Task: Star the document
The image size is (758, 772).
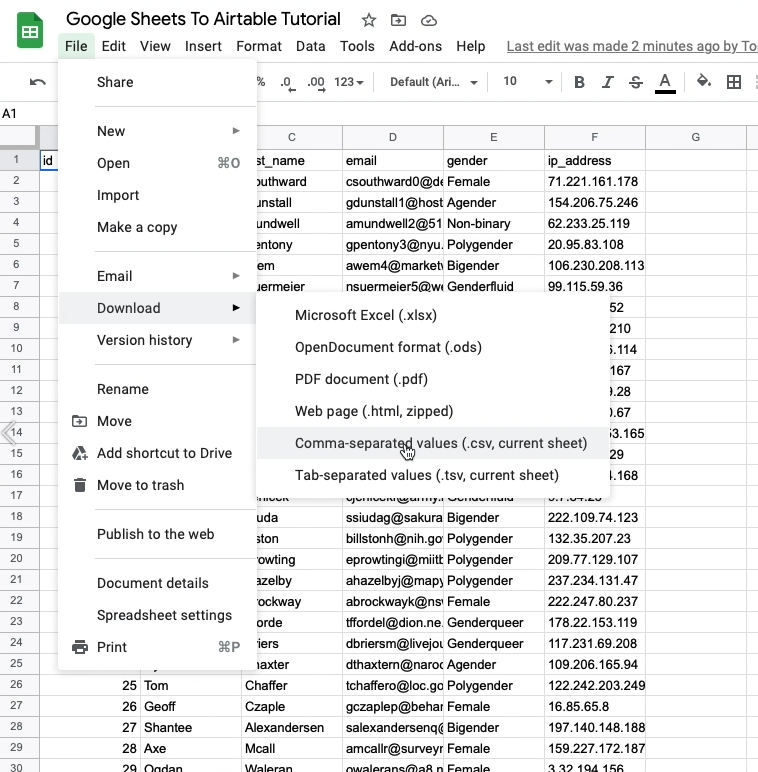Action: point(369,20)
